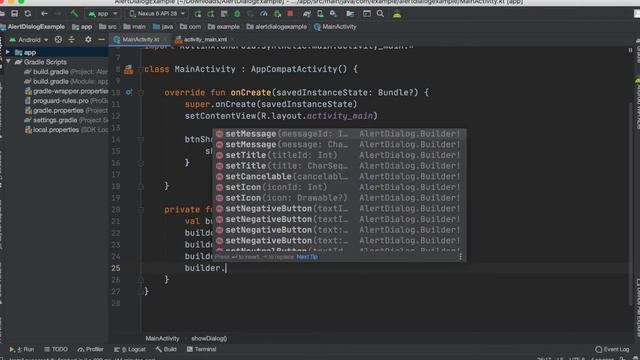Open the AVD Manager phone icon
The height and width of the screenshot is (360, 640).
320,14
